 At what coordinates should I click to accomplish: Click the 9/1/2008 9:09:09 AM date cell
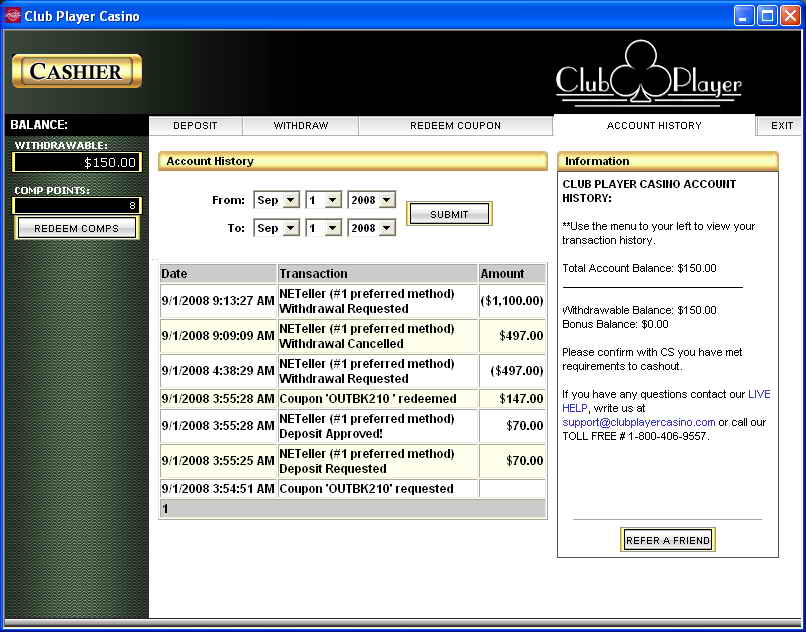(x=218, y=336)
